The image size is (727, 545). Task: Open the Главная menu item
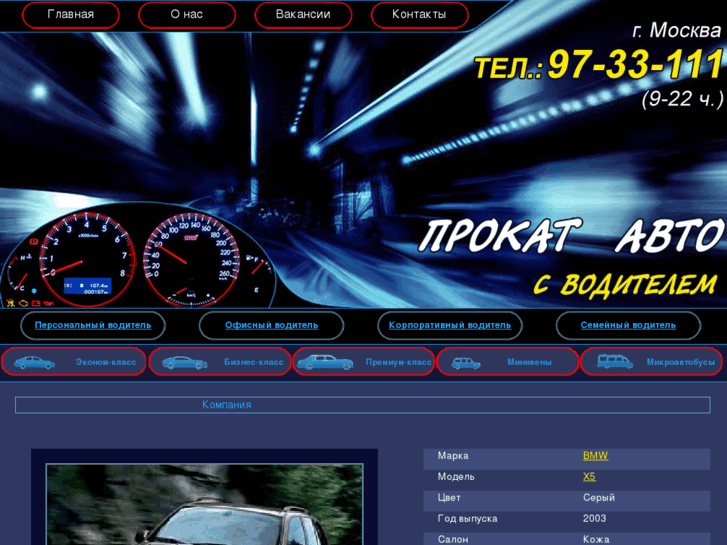coord(70,14)
